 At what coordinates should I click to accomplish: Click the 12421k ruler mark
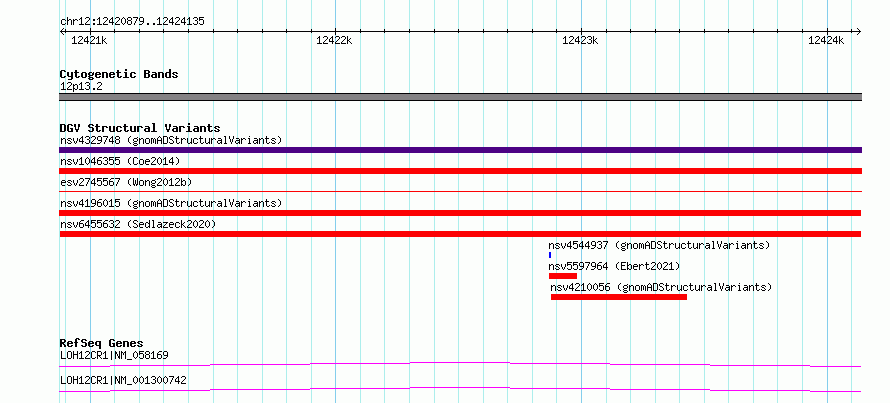89,40
